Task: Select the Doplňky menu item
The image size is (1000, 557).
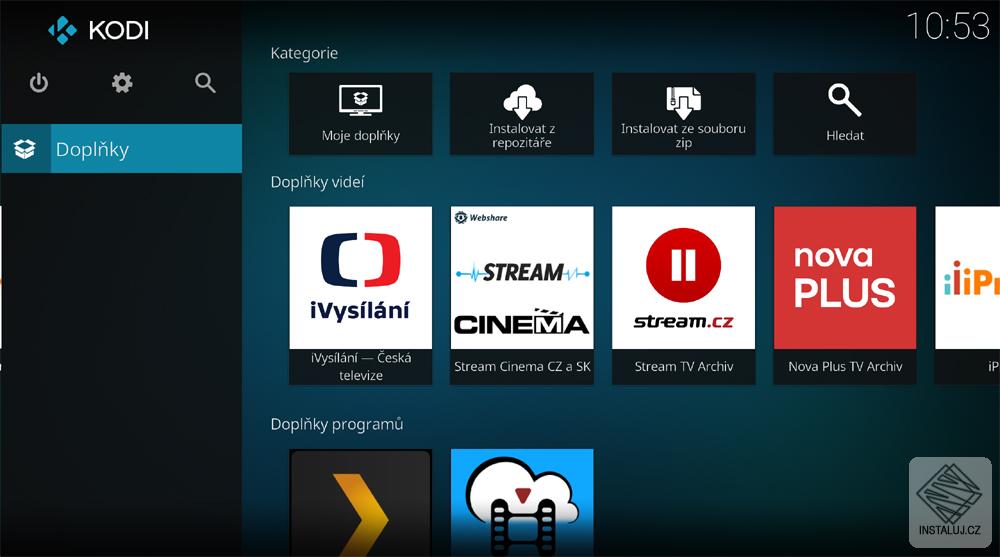Action: 121,149
